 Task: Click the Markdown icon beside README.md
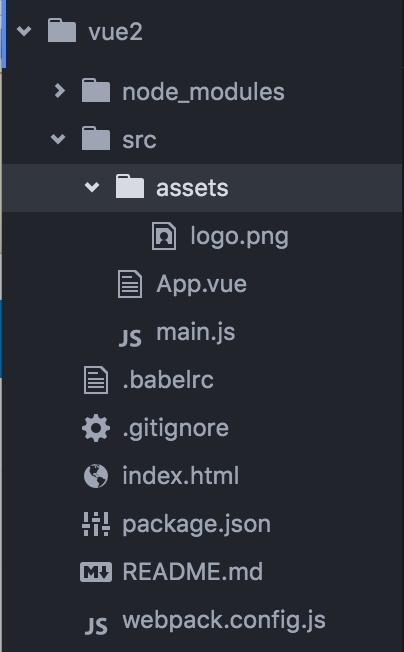coord(96,572)
